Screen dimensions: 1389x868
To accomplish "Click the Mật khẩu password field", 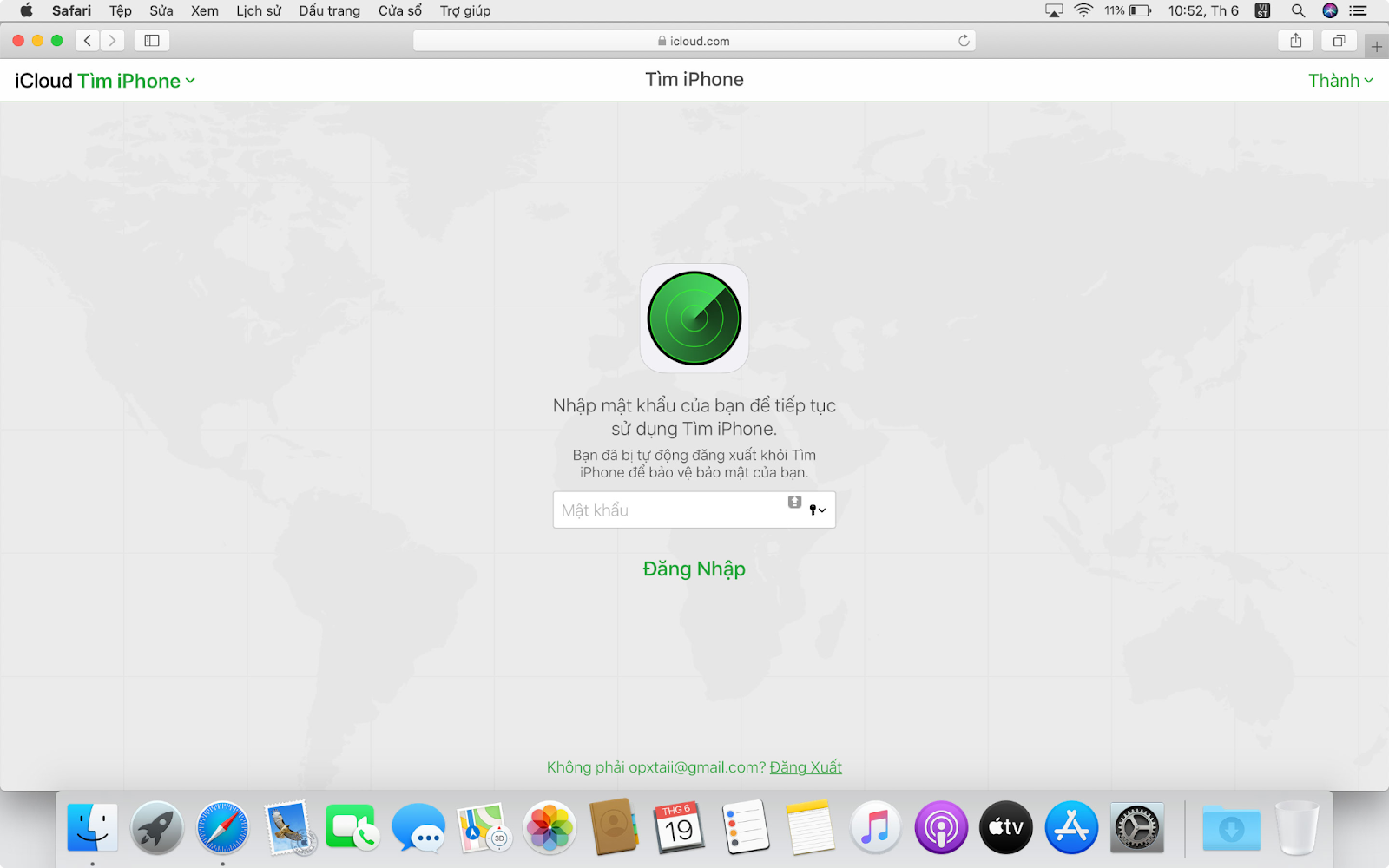I will pos(694,510).
